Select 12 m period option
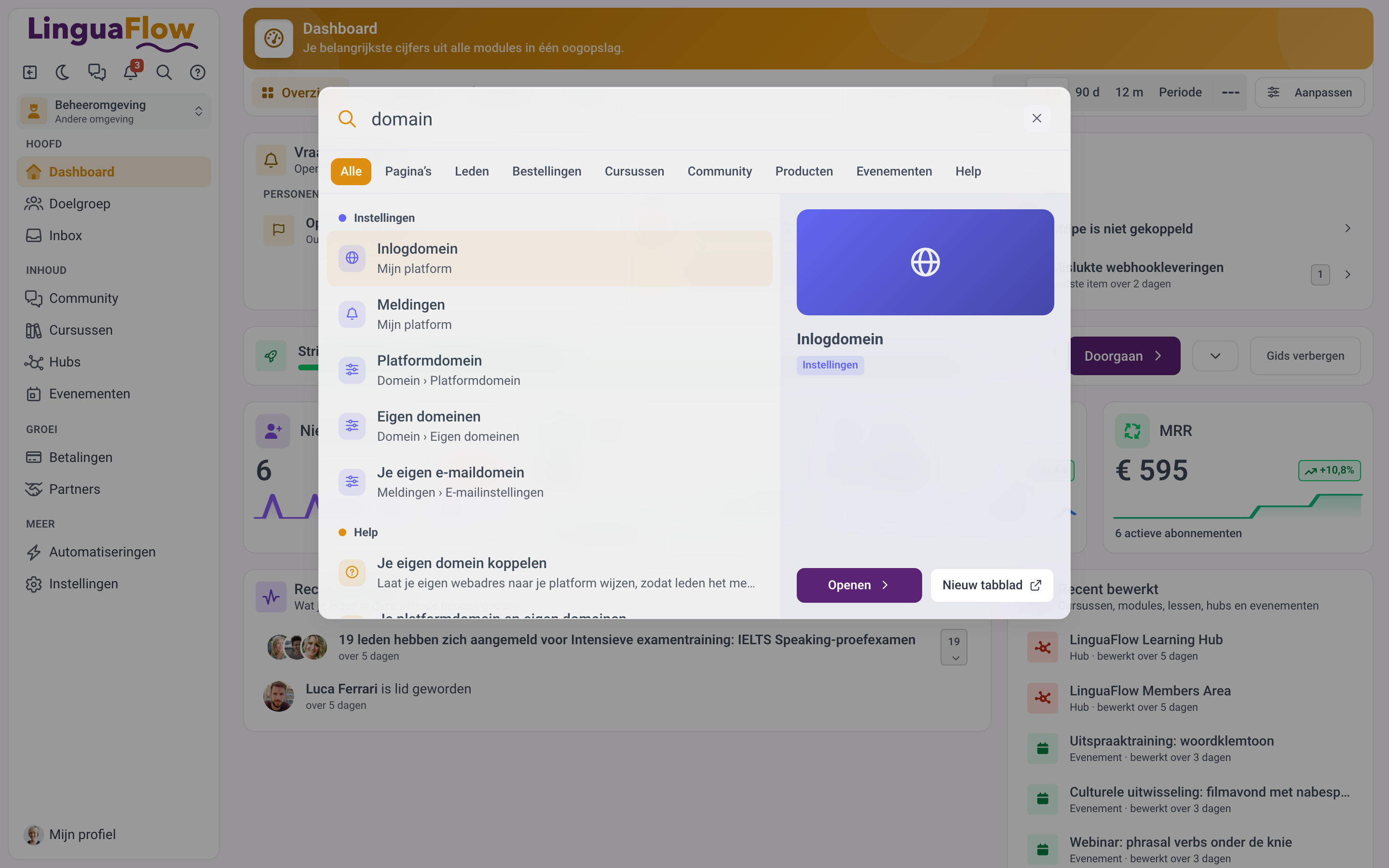The height and width of the screenshot is (868, 1389). coord(1129,93)
